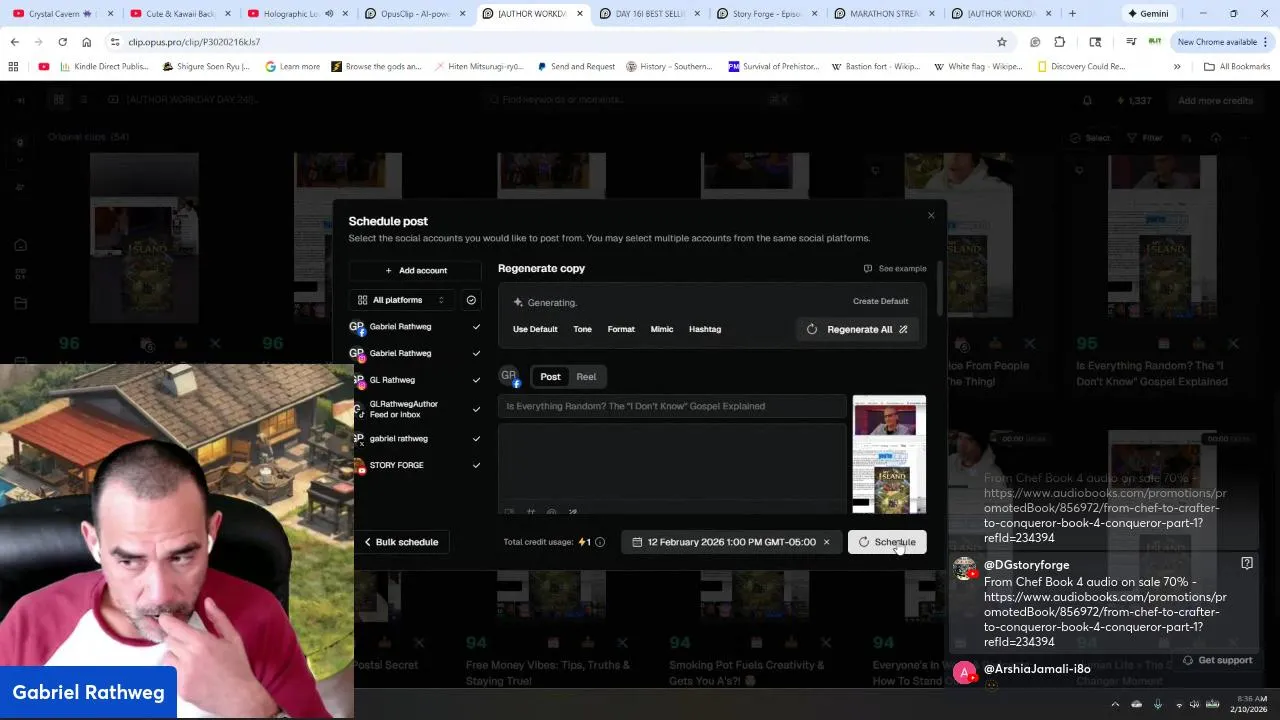Viewport: 1280px width, 720px height.
Task: Select the Mimic copy option
Action: coord(662,329)
